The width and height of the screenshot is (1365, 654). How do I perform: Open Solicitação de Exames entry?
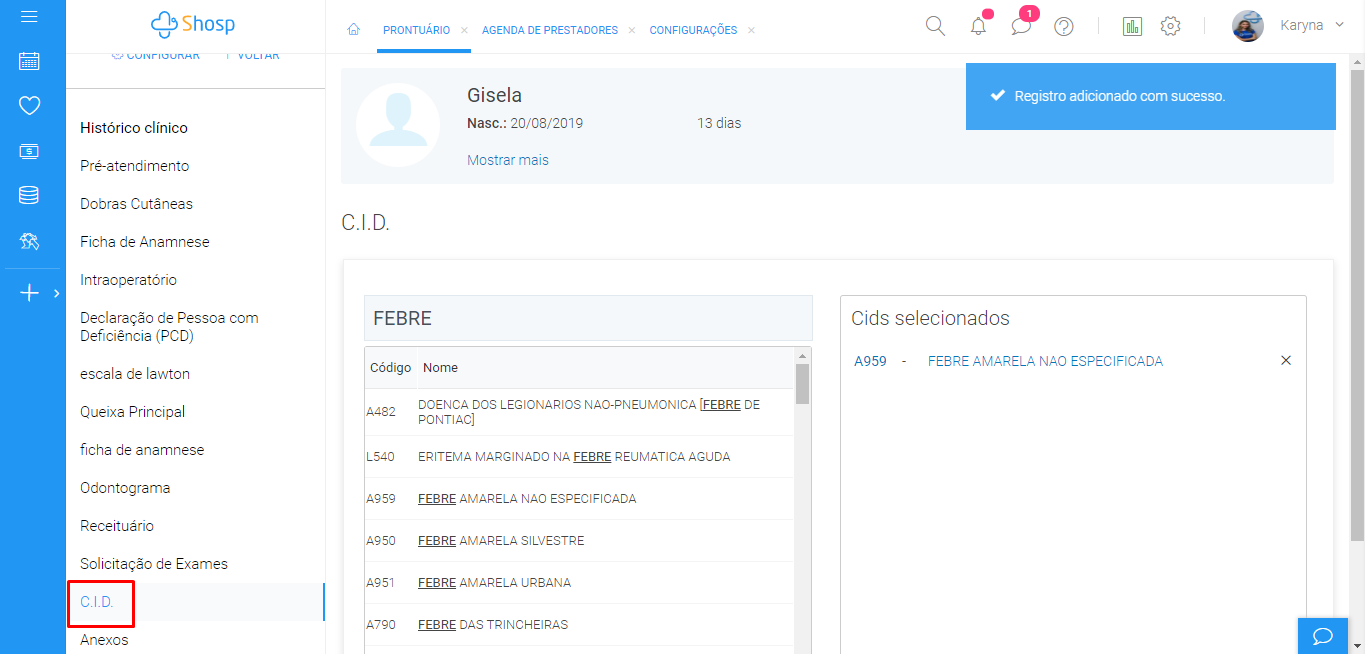pos(154,564)
